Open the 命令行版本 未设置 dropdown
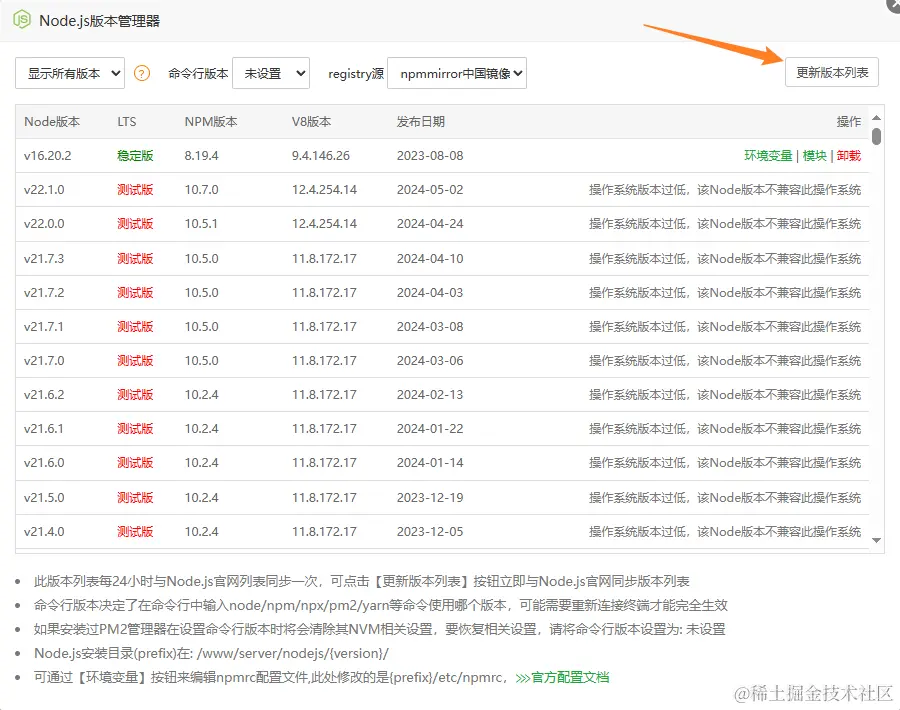 (271, 73)
